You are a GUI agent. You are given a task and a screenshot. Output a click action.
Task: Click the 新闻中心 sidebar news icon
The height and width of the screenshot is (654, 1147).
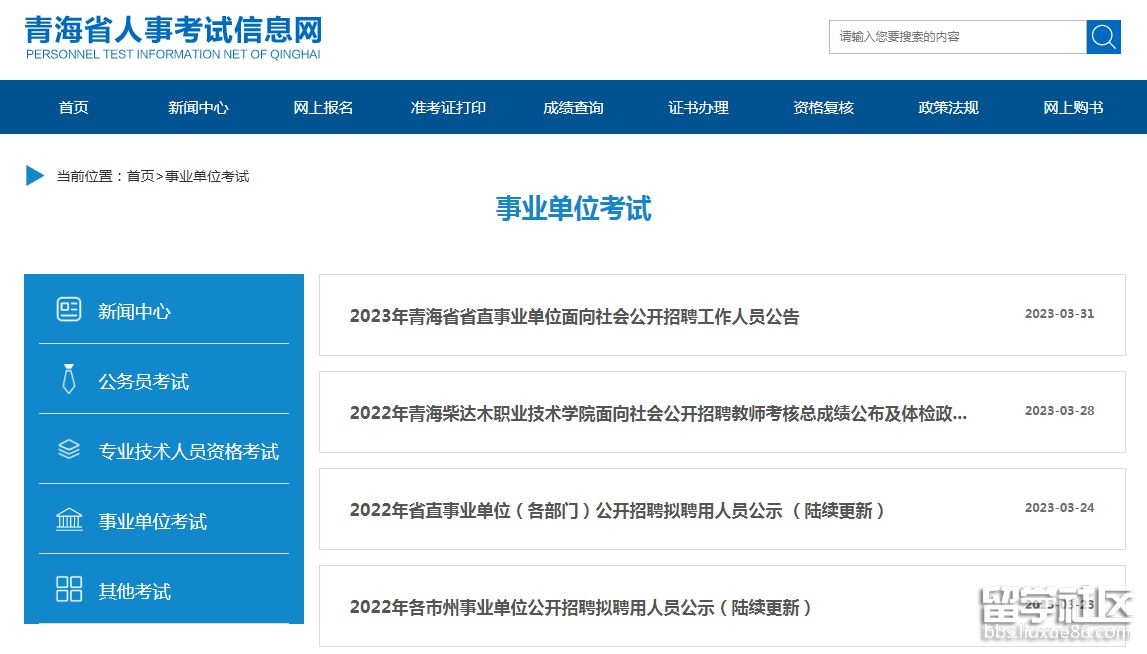69,310
